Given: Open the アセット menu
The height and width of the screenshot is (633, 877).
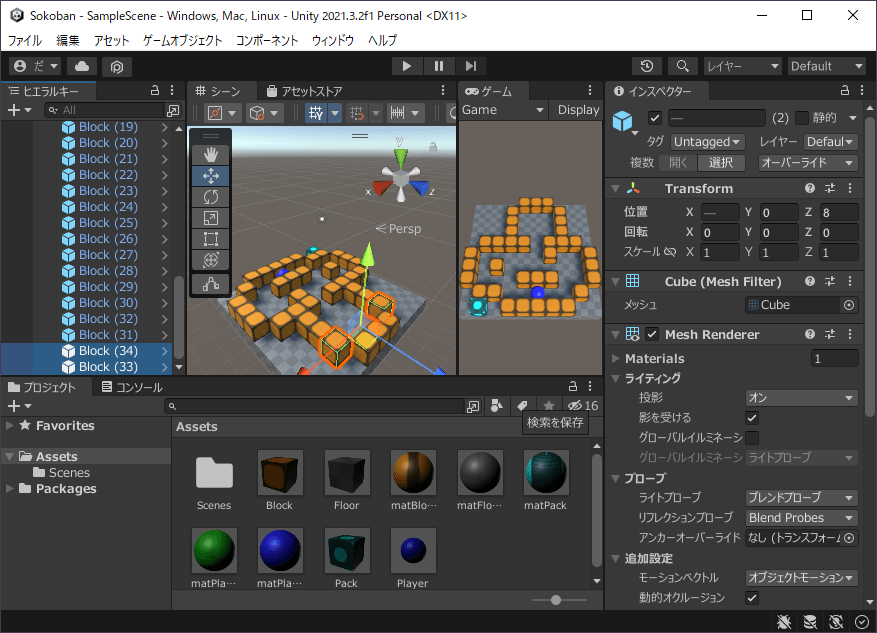Looking at the screenshot, I should pyautogui.click(x=111, y=40).
